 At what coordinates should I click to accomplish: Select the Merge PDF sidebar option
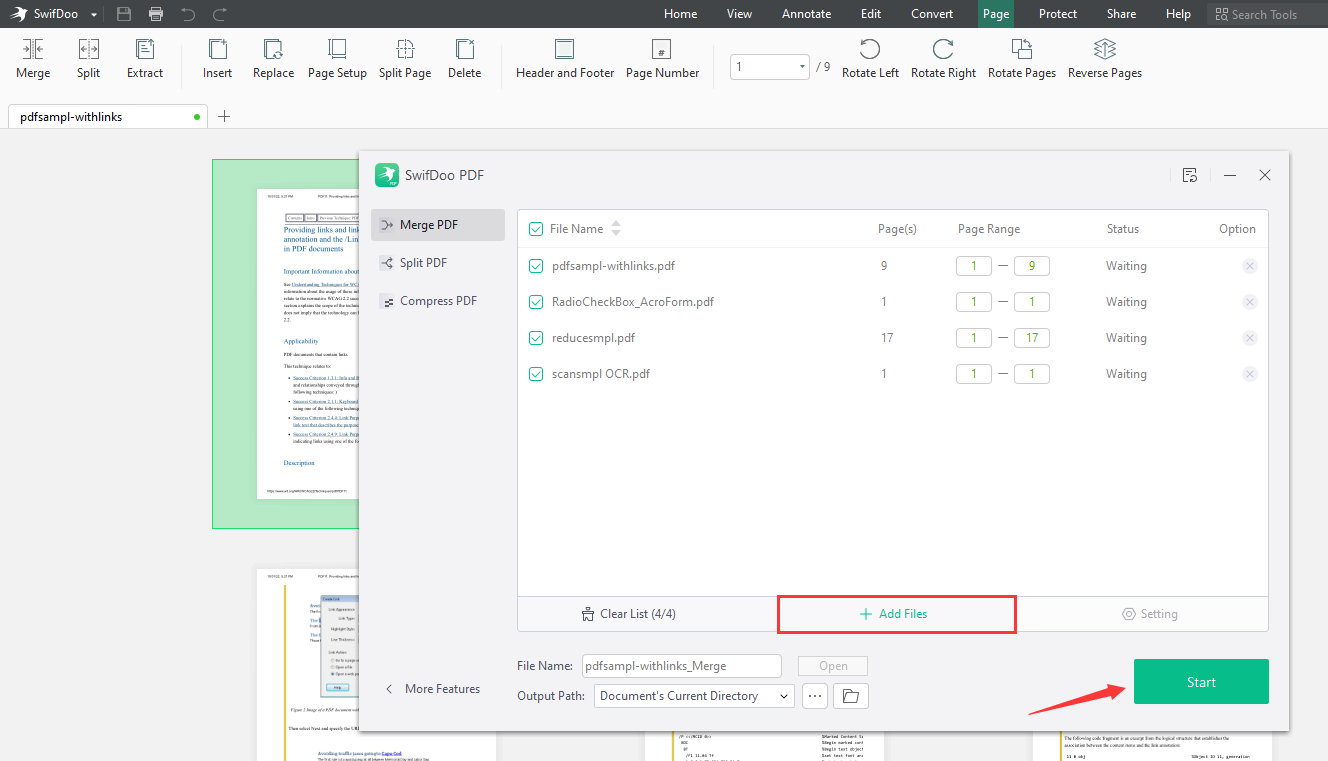point(438,225)
